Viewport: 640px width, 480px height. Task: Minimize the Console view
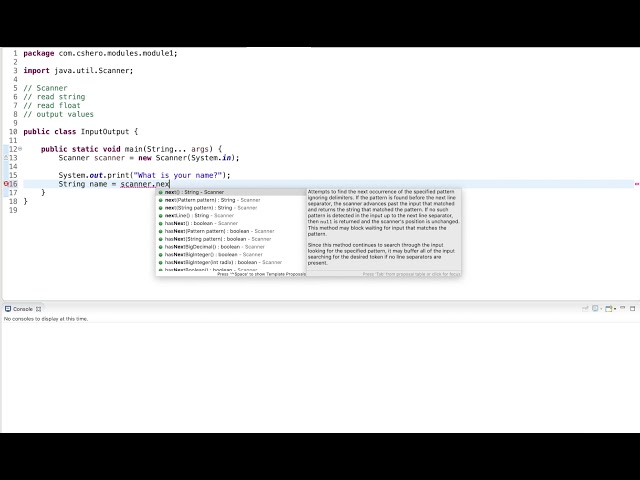point(622,308)
